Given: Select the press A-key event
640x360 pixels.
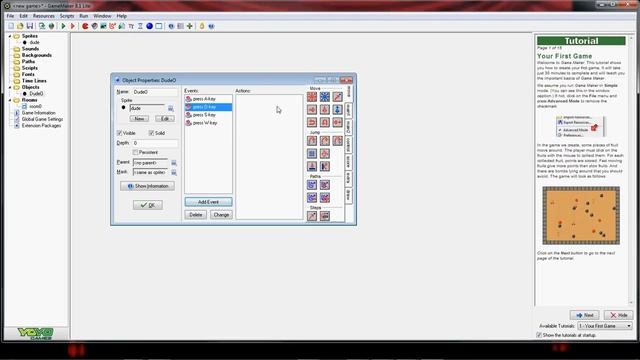Looking at the screenshot, I should tap(209, 99).
